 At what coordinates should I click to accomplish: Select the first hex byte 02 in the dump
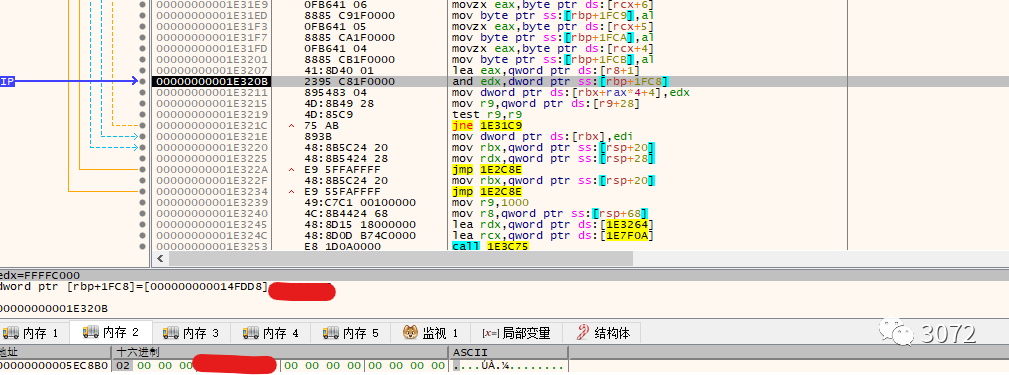point(122,366)
